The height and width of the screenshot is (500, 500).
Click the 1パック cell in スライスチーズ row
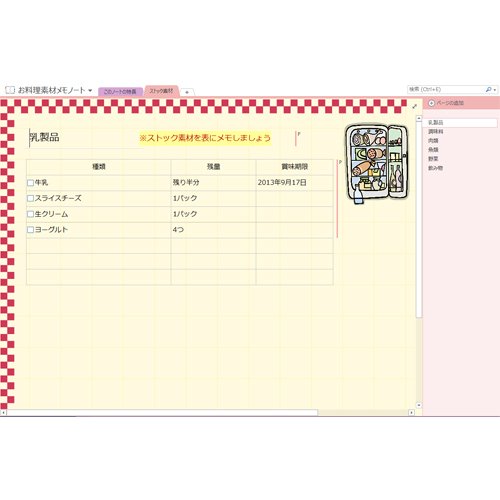tap(213, 198)
